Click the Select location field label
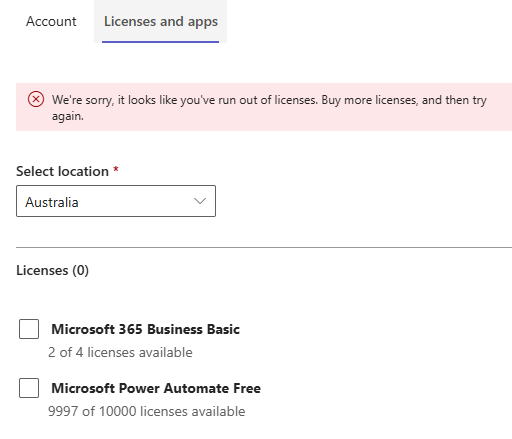 click(x=62, y=171)
